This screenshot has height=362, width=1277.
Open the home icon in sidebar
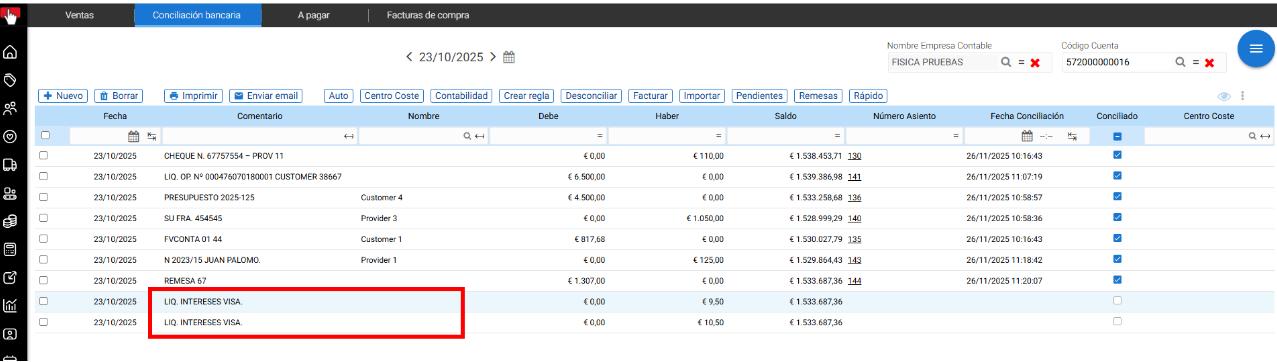10,52
